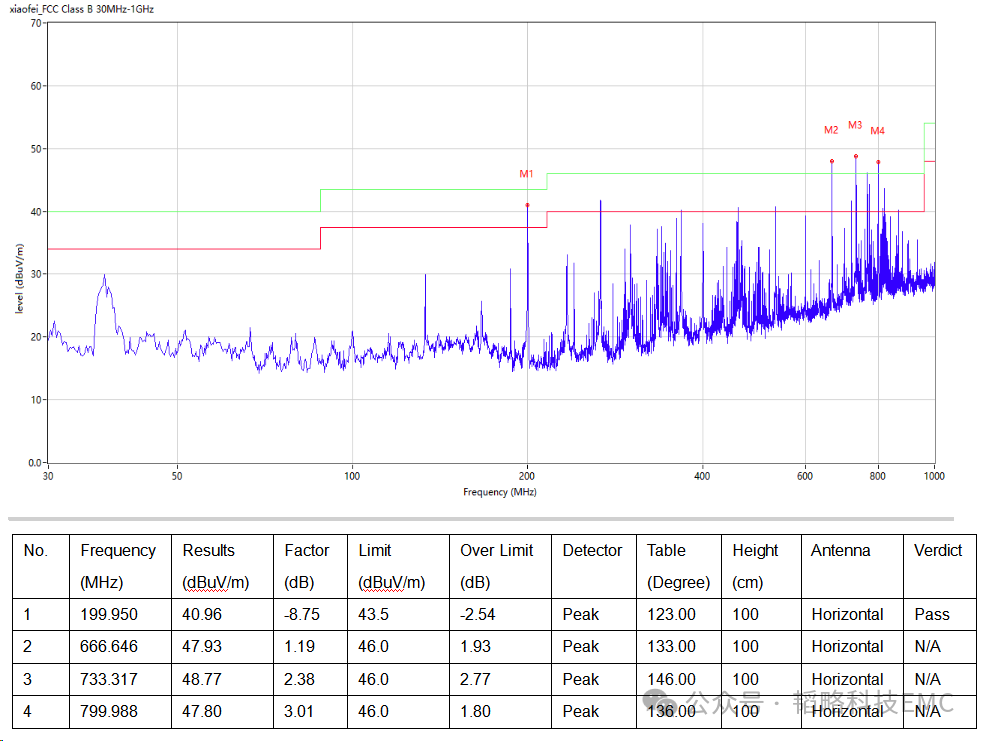Image resolution: width=985 pixels, height=741 pixels.
Task: Click the M2 marker label on the chart
Action: 831,129
